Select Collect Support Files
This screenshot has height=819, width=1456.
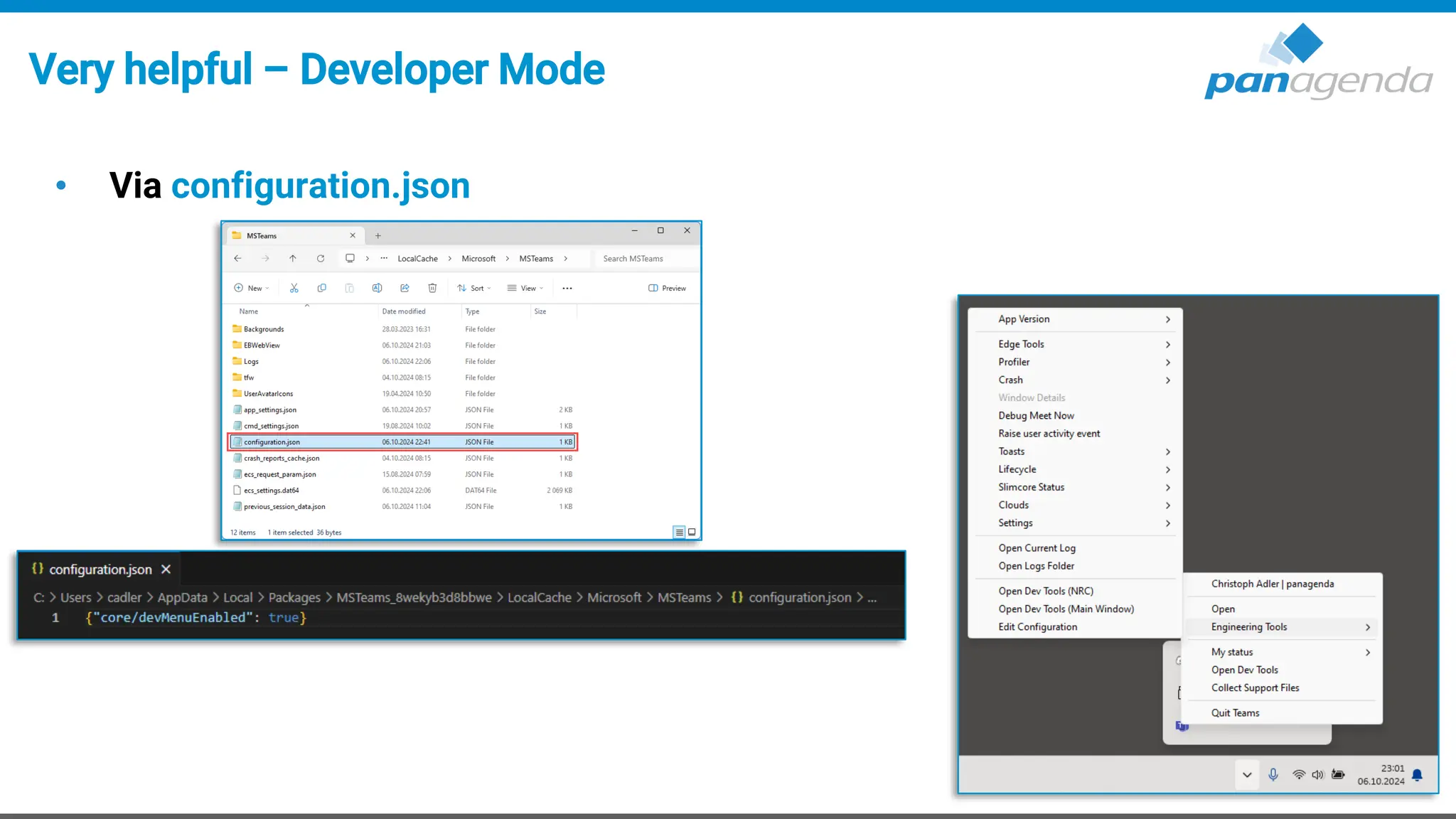1283,687
